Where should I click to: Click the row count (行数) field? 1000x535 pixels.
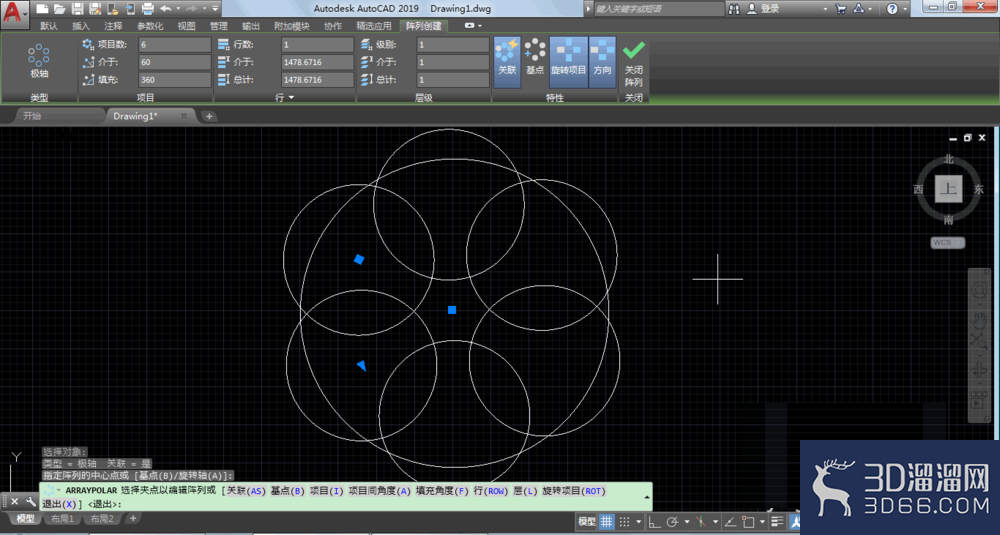click(x=318, y=45)
